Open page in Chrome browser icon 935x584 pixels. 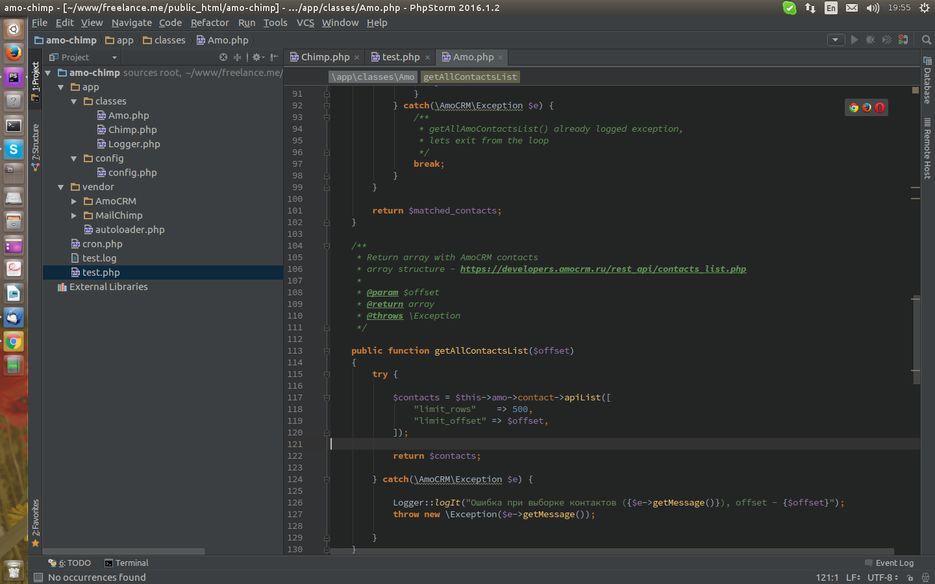(853, 108)
